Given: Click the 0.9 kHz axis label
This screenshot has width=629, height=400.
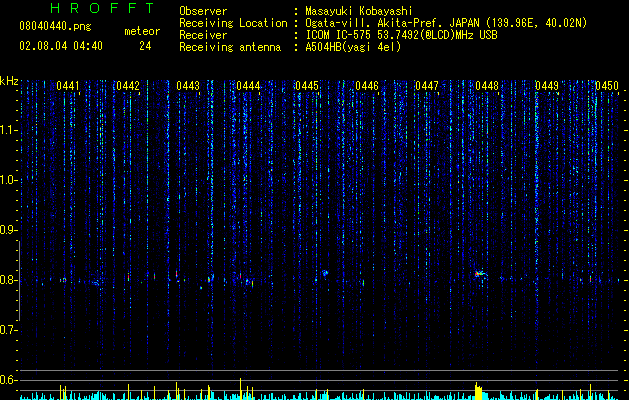Looking at the screenshot, I should pyautogui.click(x=8, y=230).
